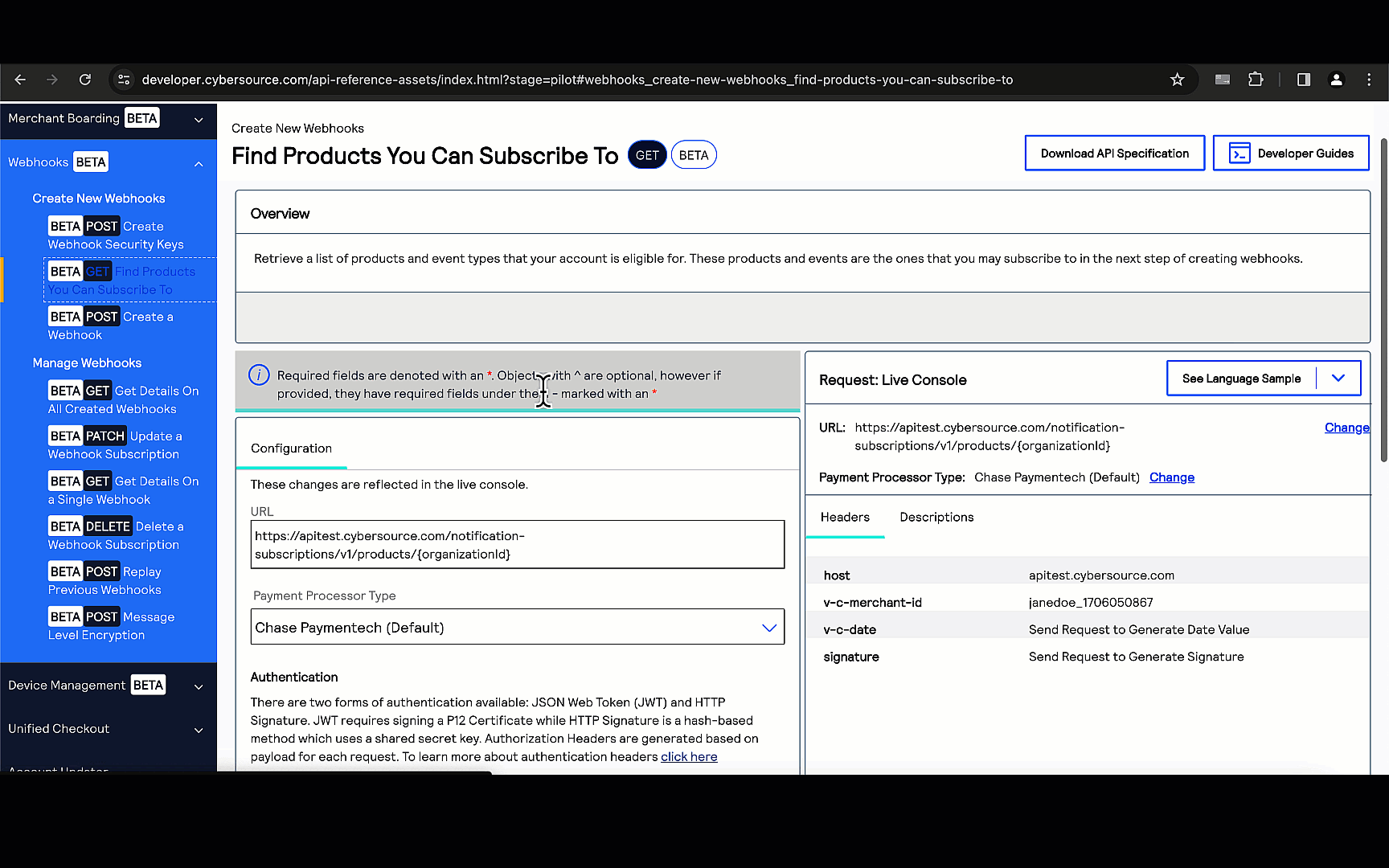Open Create a Webhook in sidebar
1389x868 pixels.
click(110, 325)
